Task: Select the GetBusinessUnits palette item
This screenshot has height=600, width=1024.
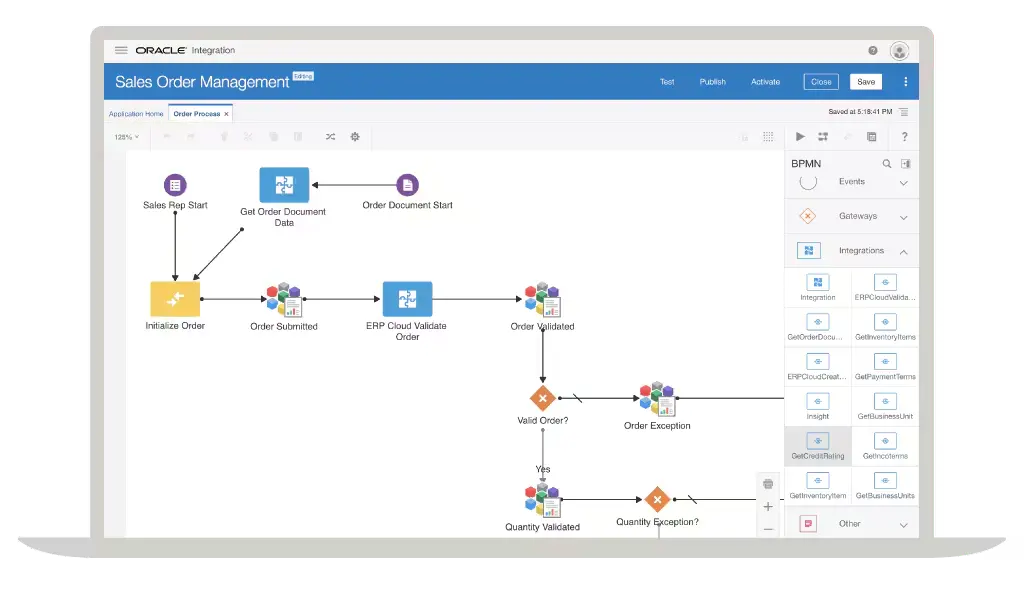Action: [x=885, y=486]
